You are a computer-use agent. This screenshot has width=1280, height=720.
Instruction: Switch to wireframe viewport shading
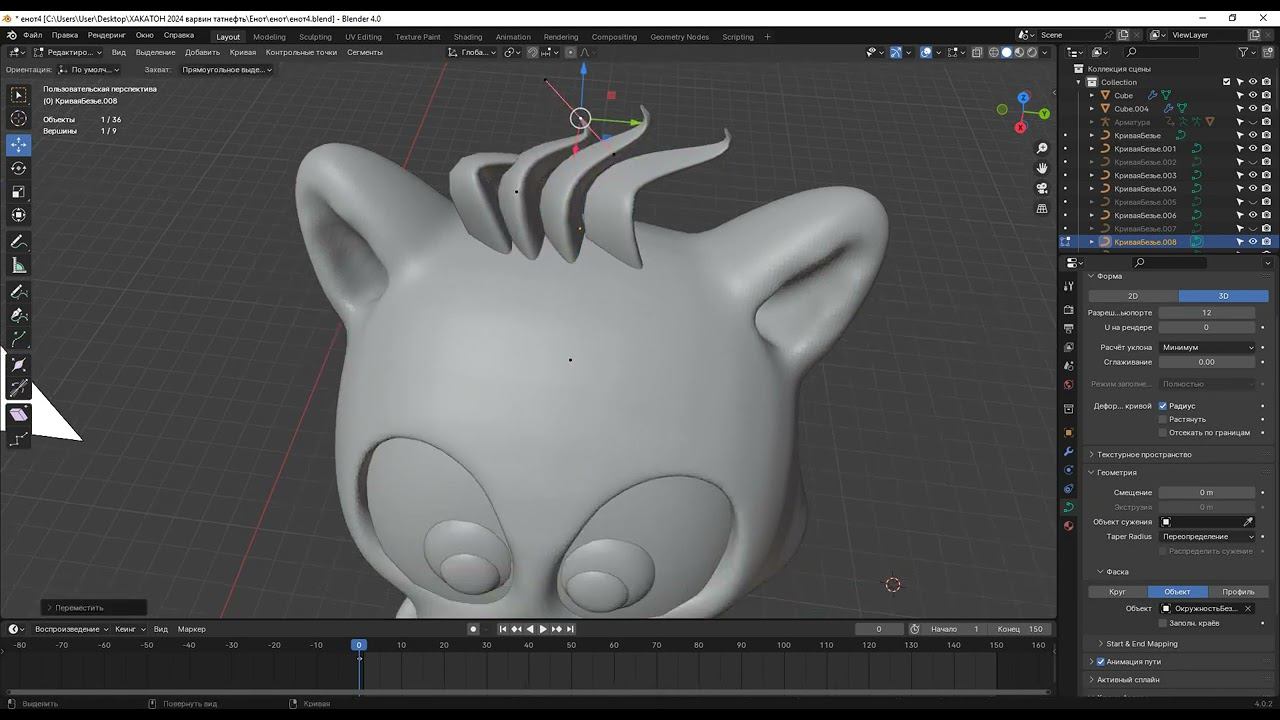(x=994, y=52)
